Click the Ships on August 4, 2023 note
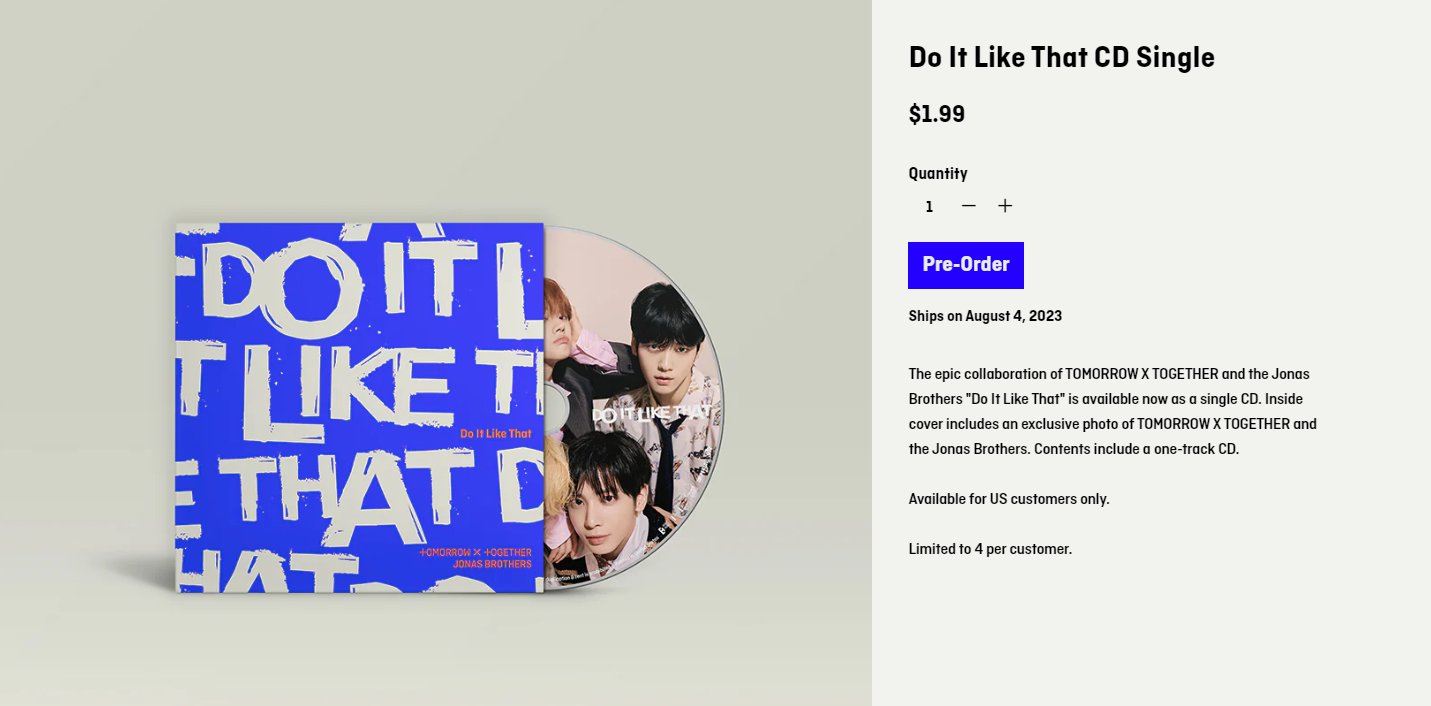 (985, 316)
